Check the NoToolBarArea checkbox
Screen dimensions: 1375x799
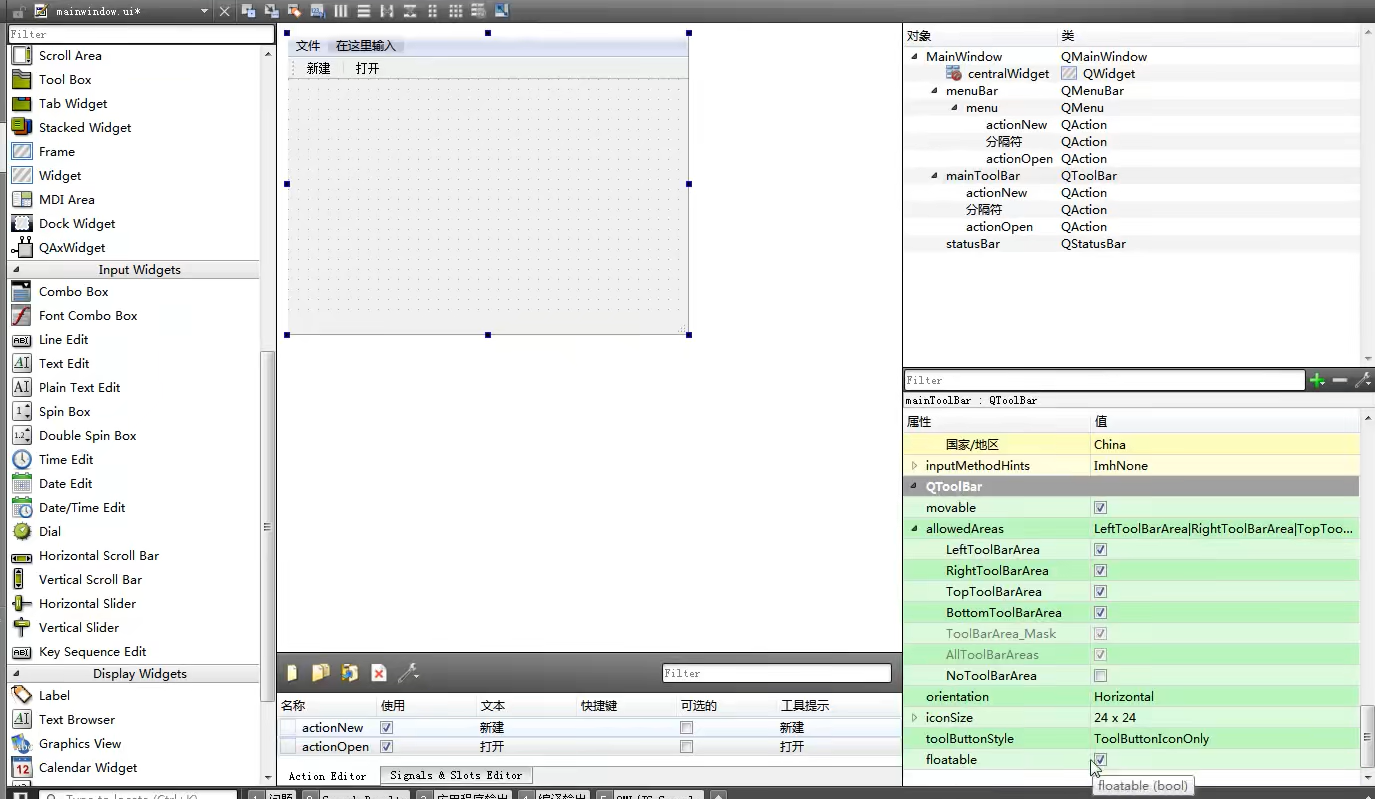pyautogui.click(x=1100, y=676)
